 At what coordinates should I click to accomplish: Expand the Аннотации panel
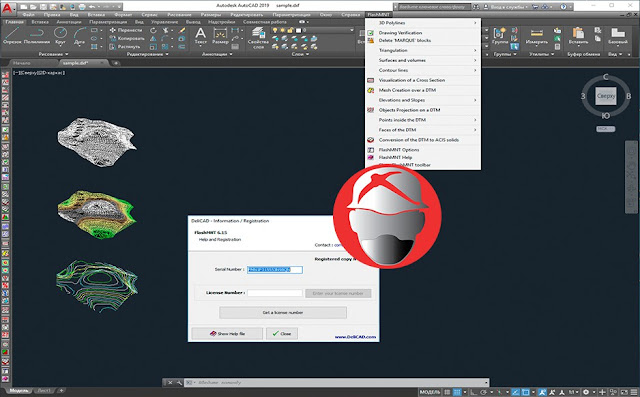tap(217, 54)
